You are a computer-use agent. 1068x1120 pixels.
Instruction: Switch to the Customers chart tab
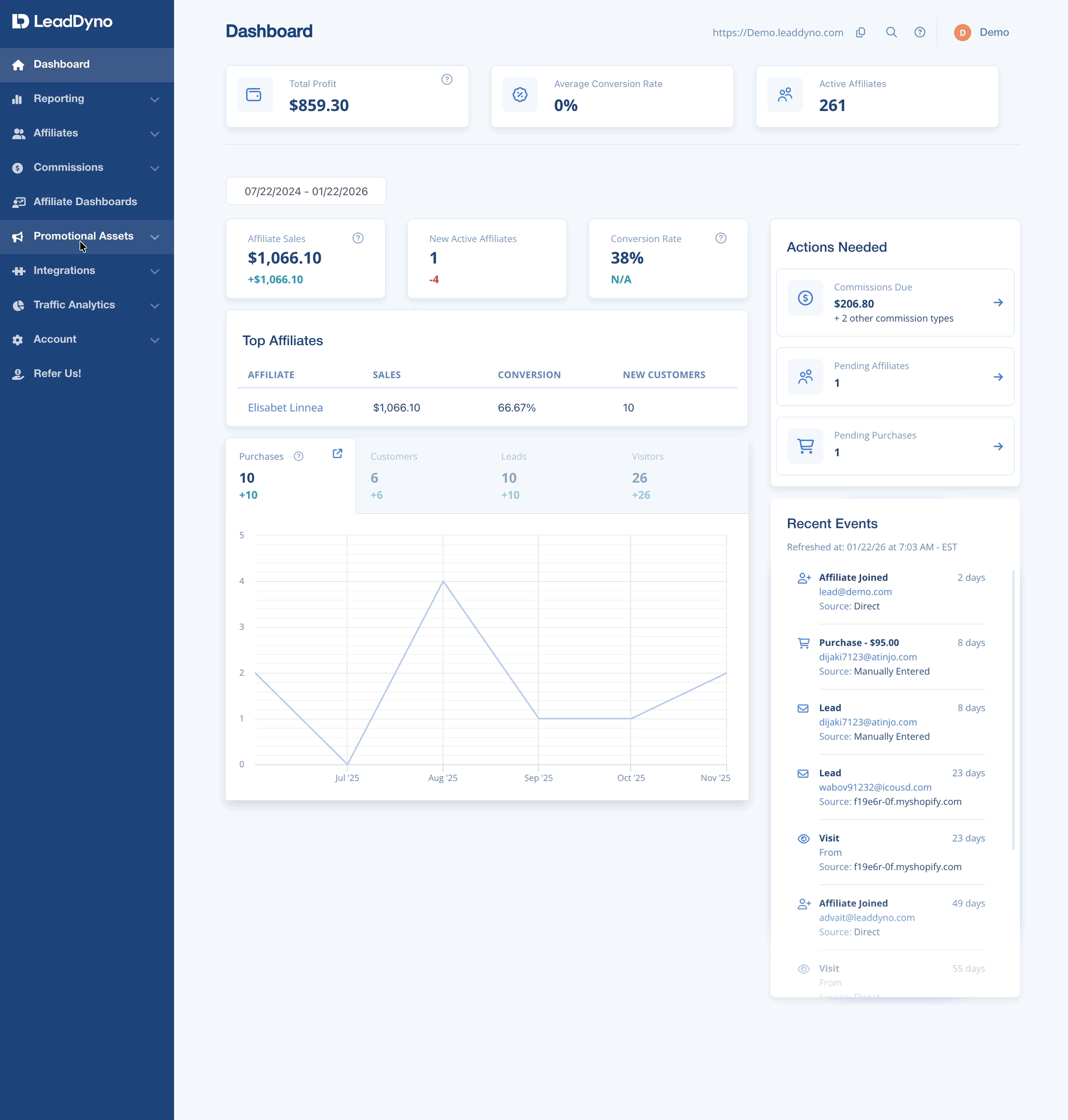pos(421,476)
